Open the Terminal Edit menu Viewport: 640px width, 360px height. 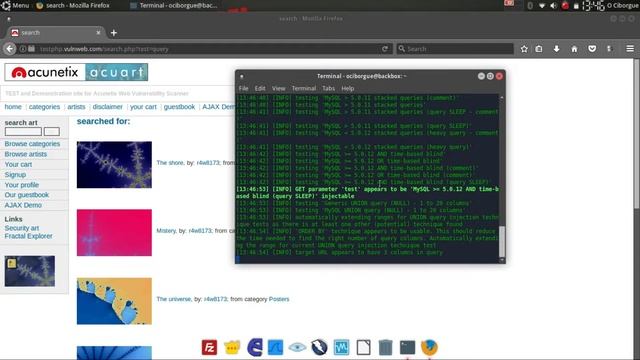pyautogui.click(x=260, y=89)
